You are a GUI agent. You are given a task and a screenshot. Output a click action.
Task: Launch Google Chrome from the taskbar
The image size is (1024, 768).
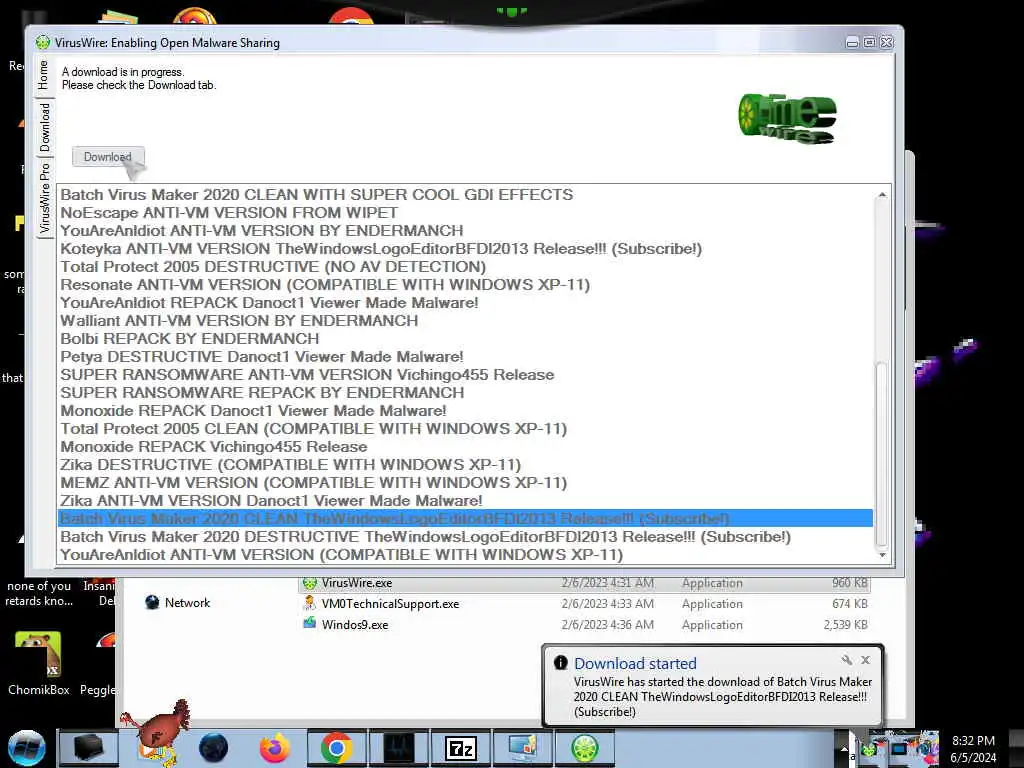coord(337,748)
